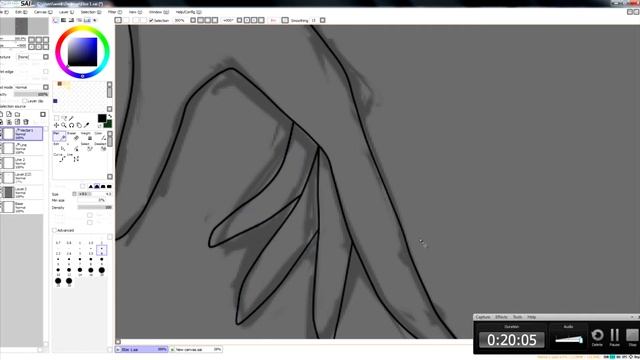
Task: Select the Pen brush tool
Action: 59,136
